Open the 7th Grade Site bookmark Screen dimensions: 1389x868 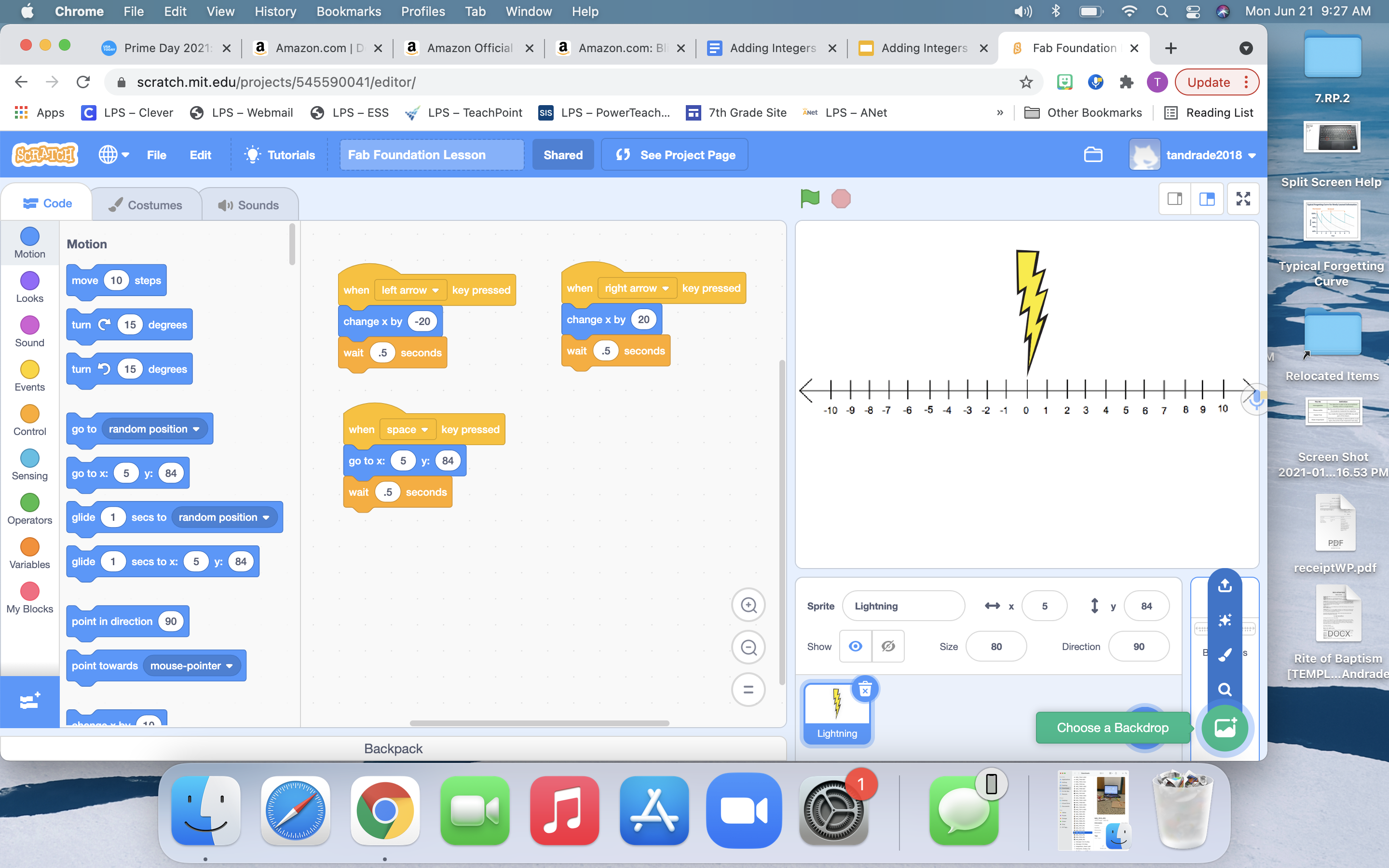tap(736, 112)
